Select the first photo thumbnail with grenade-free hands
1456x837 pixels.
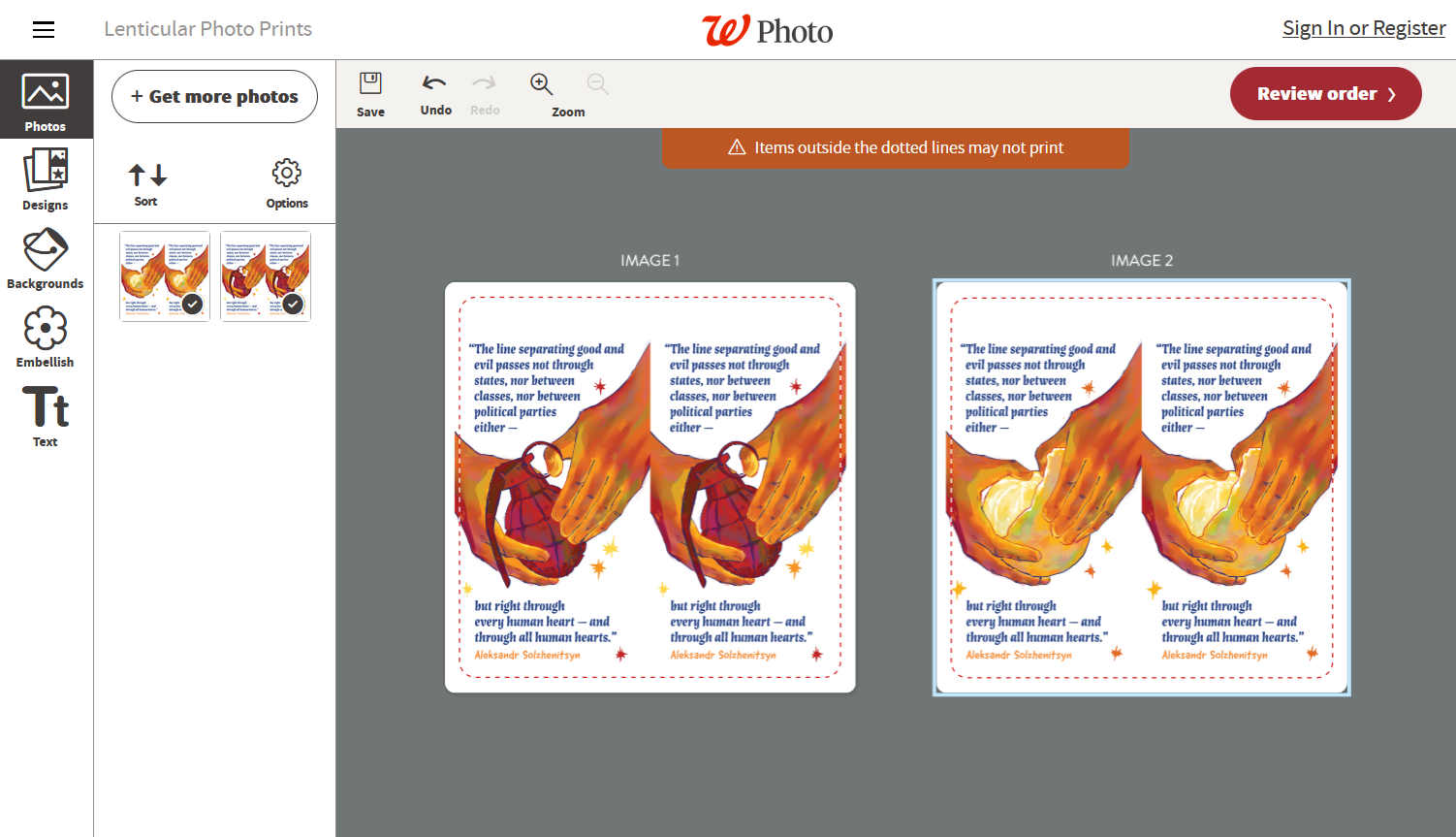point(165,276)
